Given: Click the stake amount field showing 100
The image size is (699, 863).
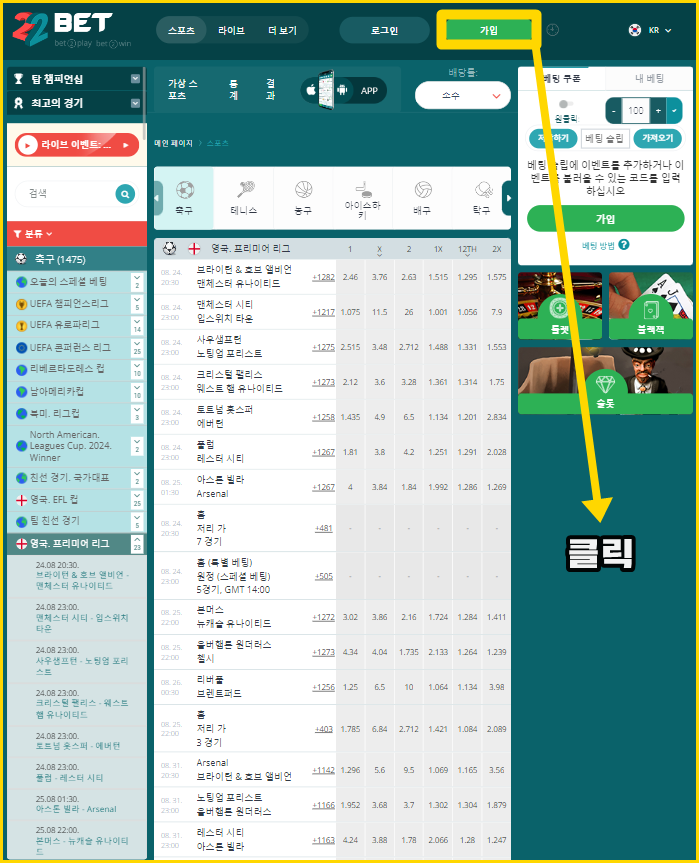Looking at the screenshot, I should pyautogui.click(x=636, y=111).
